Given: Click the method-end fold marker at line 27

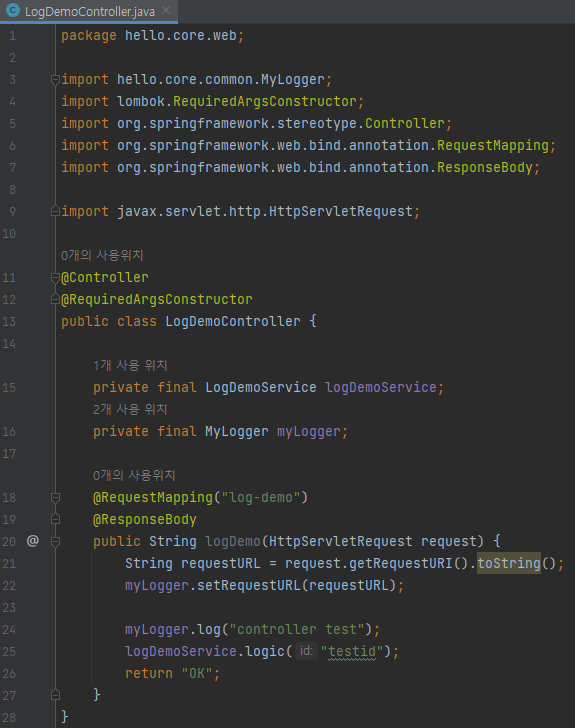Looking at the screenshot, I should (55, 696).
